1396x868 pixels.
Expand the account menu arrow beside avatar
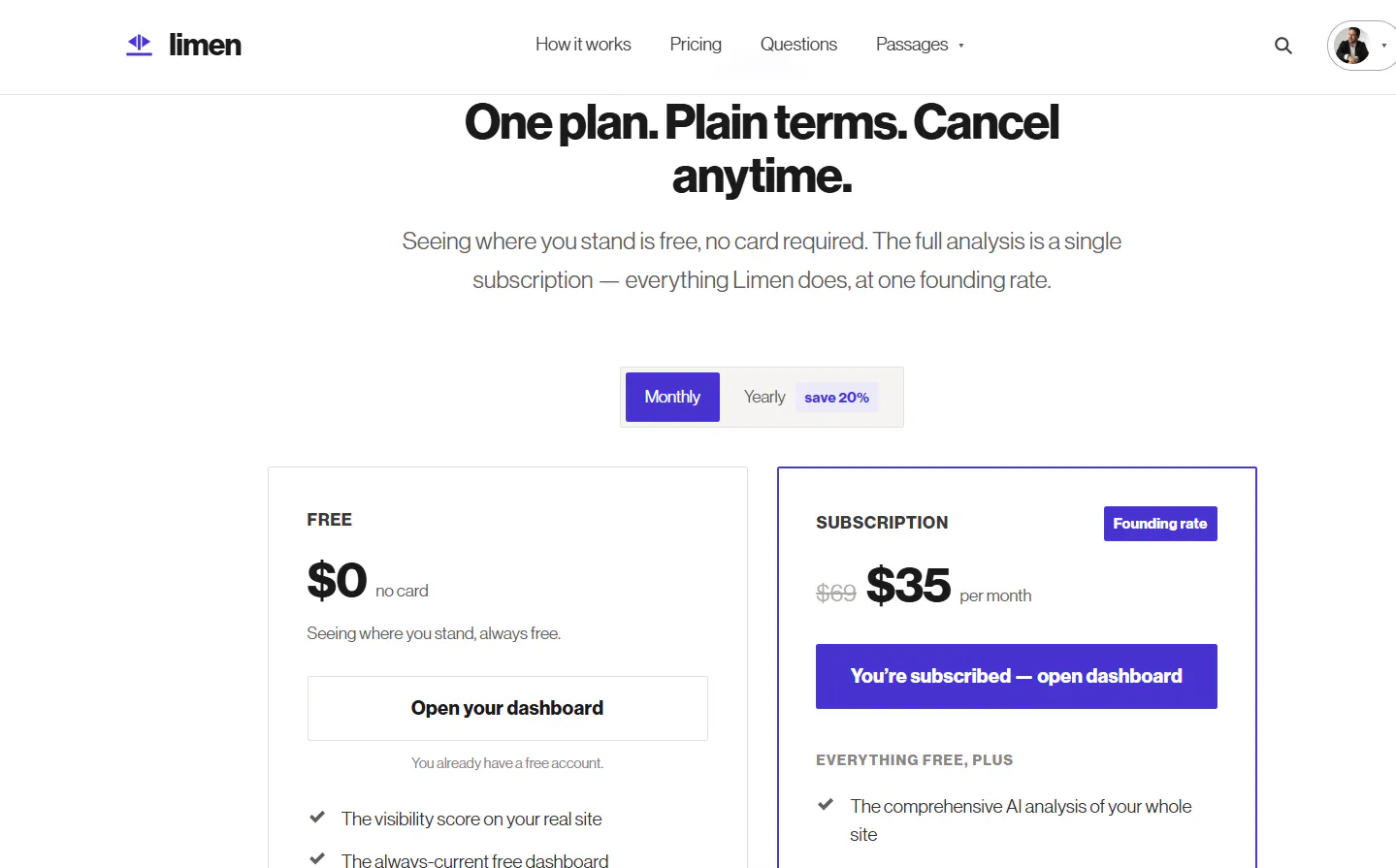tap(1383, 46)
